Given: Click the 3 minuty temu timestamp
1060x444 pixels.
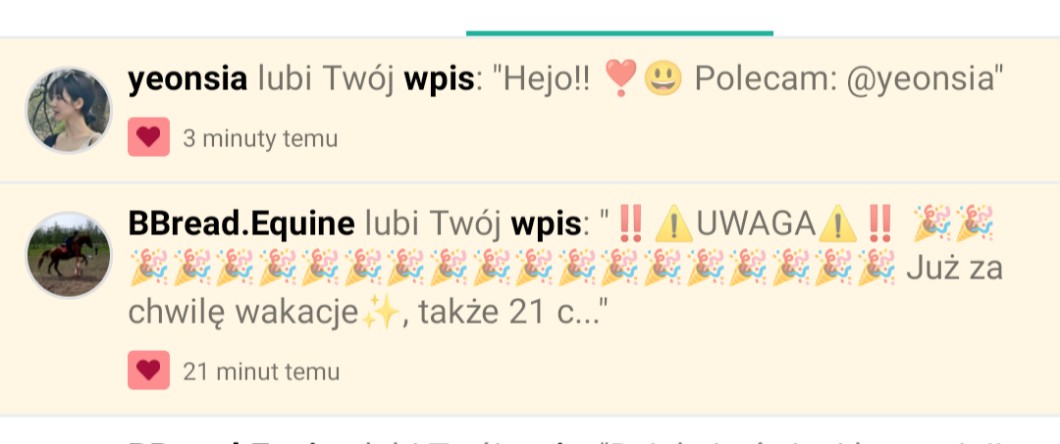Looking at the screenshot, I should click(x=260, y=139).
